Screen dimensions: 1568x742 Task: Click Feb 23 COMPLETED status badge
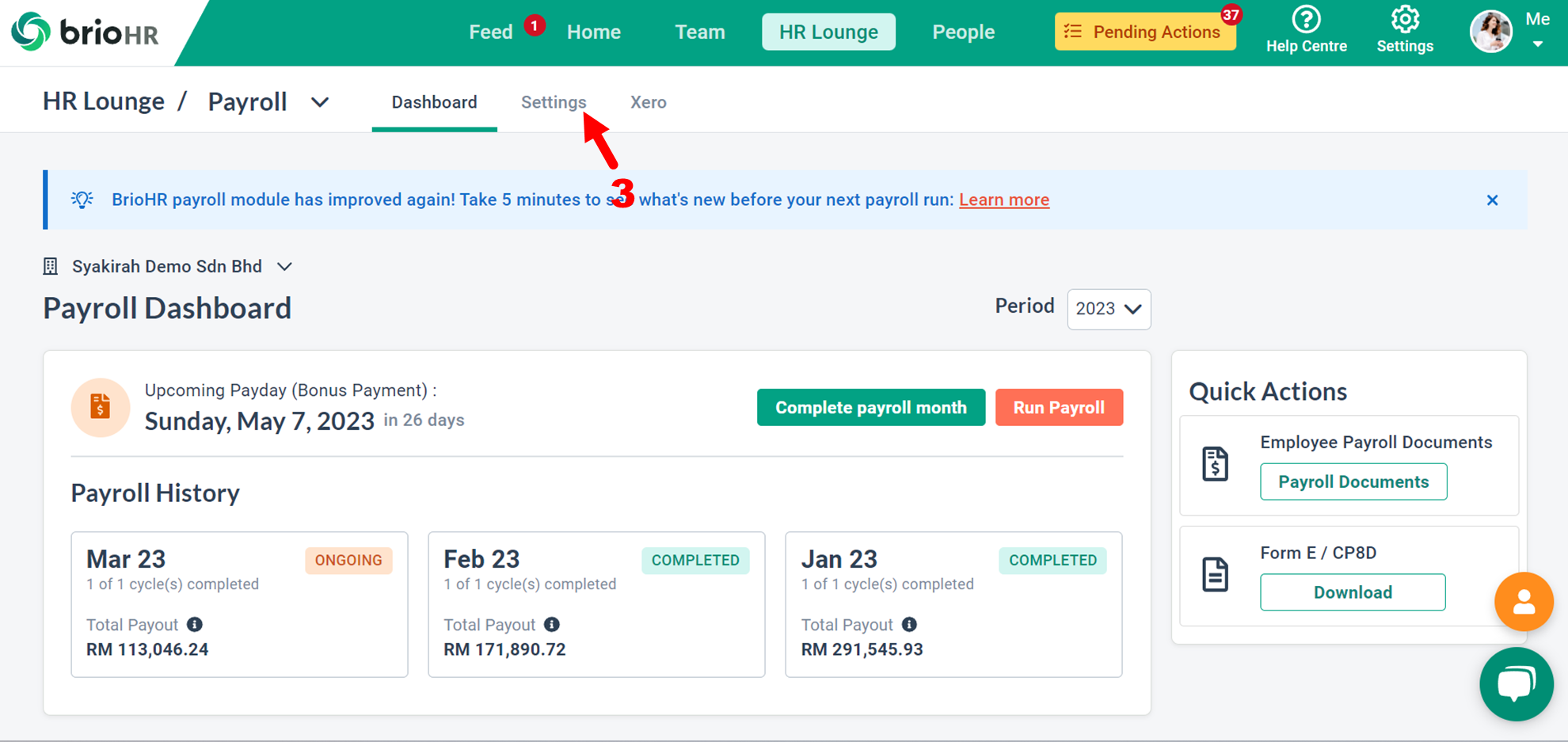(695, 560)
